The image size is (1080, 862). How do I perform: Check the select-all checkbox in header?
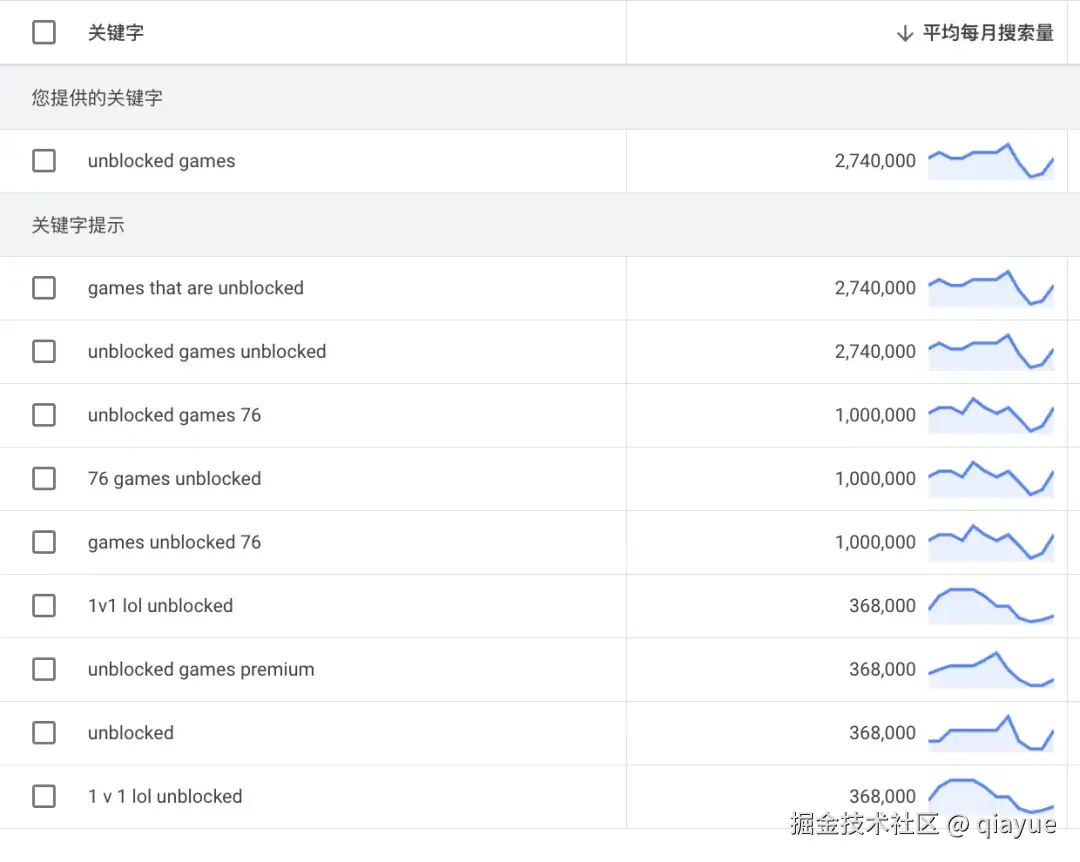click(44, 33)
